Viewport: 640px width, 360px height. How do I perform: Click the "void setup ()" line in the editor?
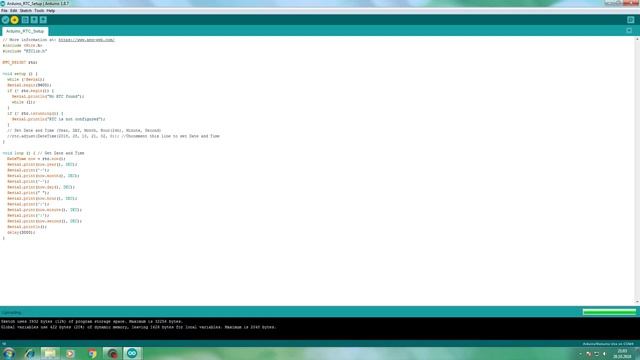pyautogui.click(x=20, y=74)
